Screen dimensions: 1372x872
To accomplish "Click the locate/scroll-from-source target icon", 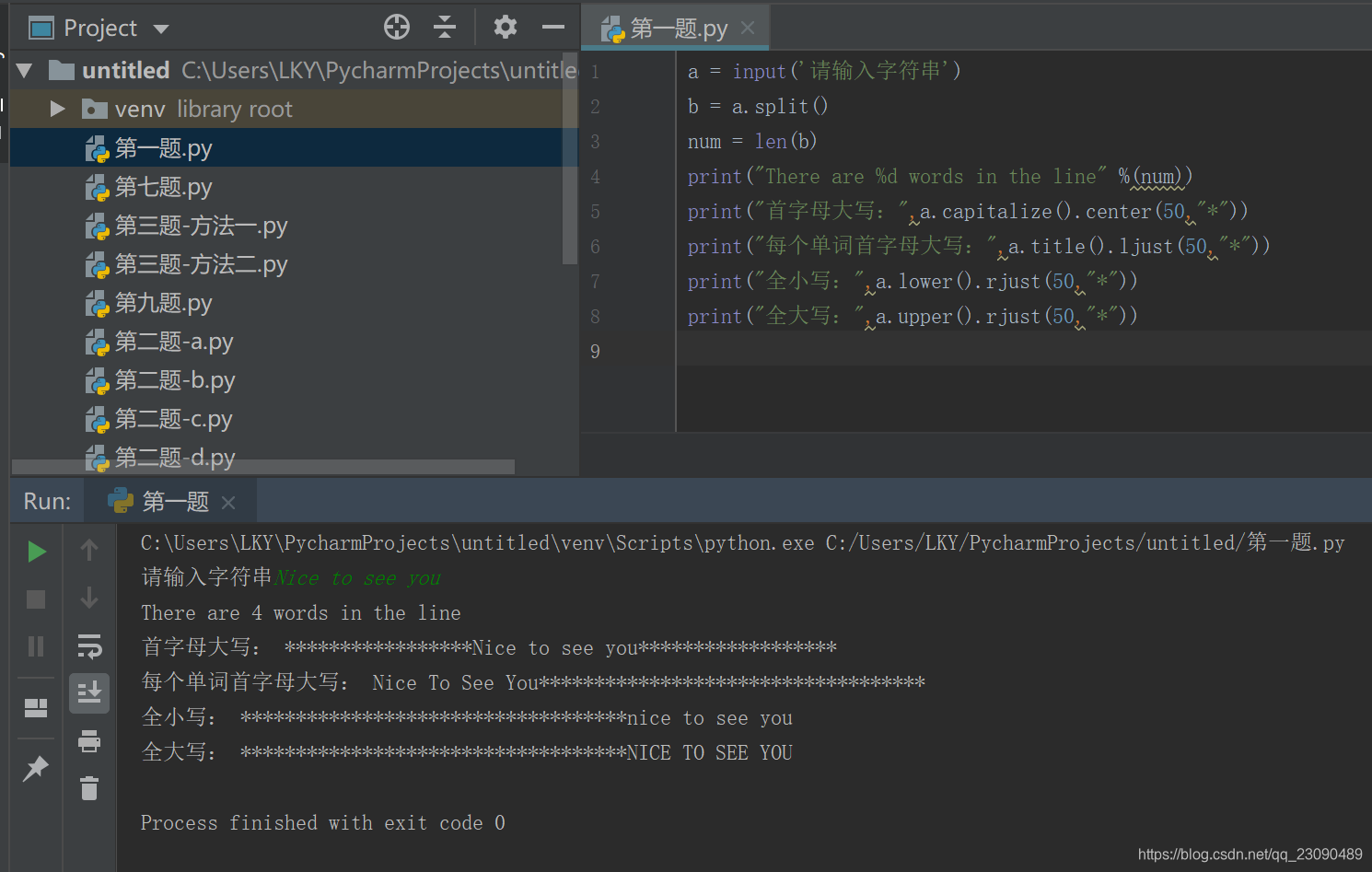I will pos(397,27).
